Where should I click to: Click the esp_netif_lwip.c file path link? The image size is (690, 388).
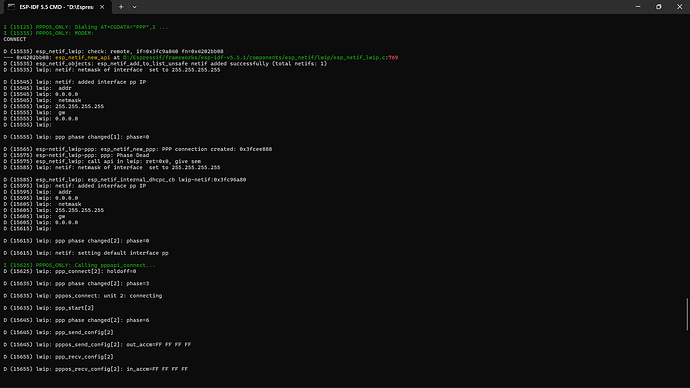pos(255,58)
